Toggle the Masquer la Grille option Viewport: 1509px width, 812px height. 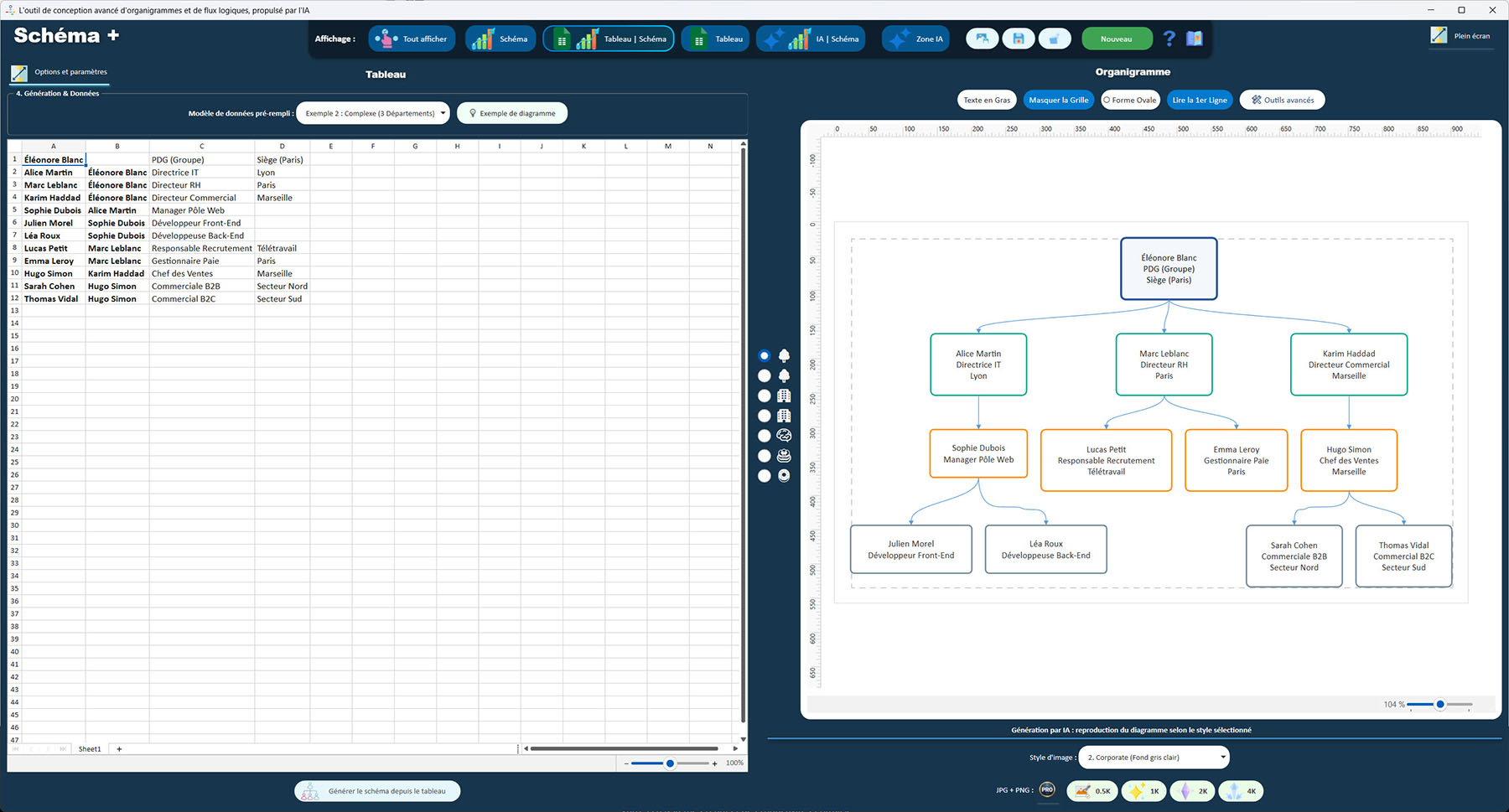(1058, 100)
